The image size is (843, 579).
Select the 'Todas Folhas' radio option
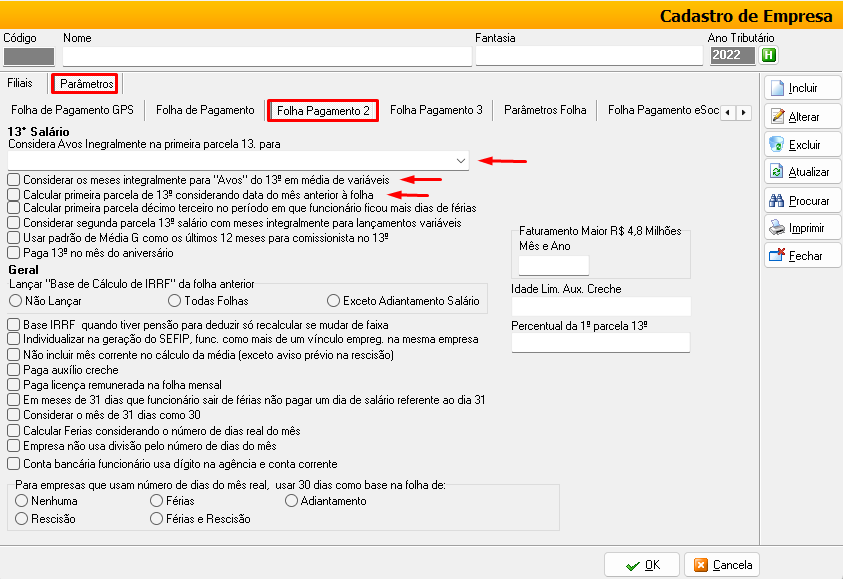point(175,300)
